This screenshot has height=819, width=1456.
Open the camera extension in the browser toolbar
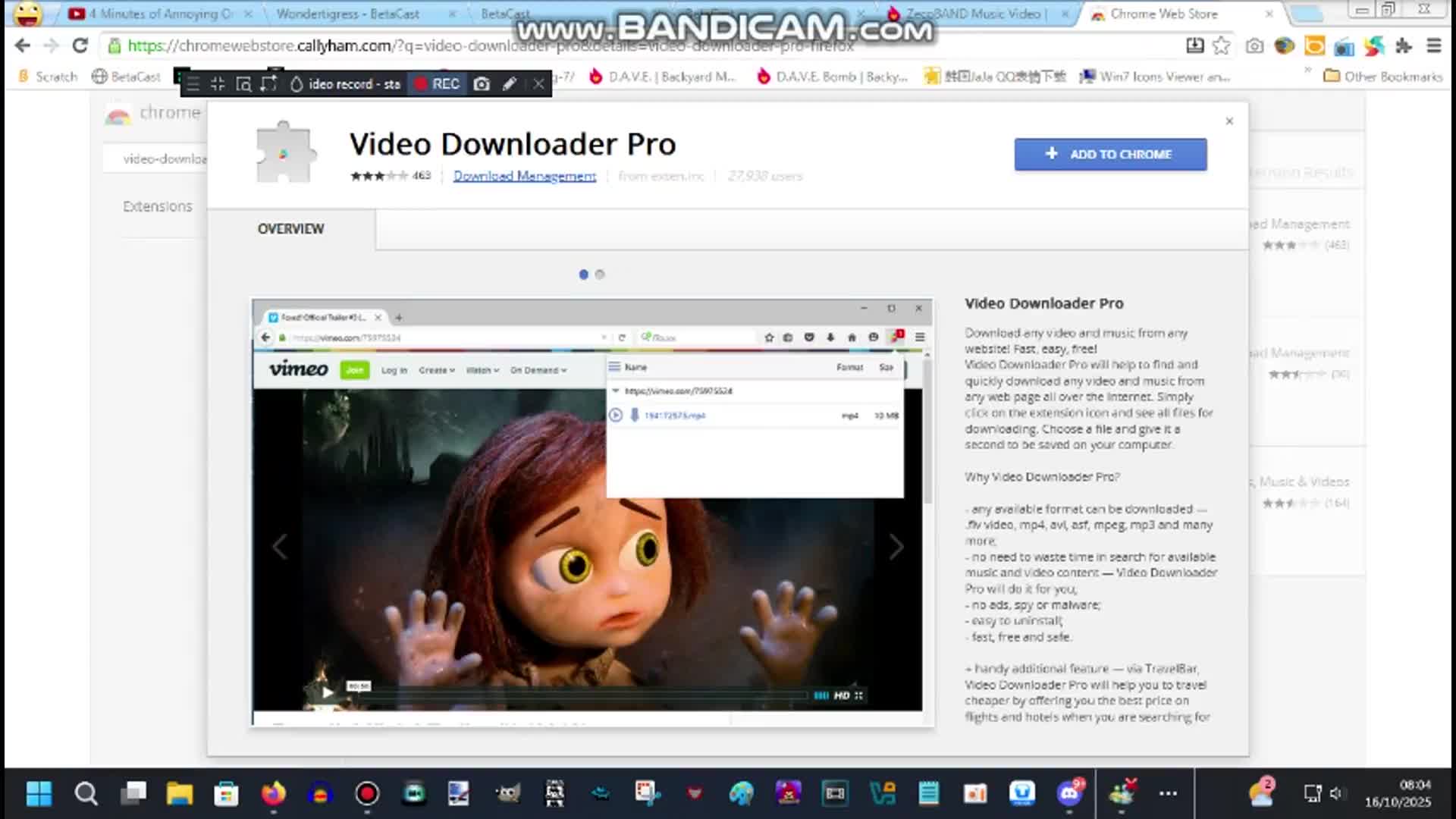point(1254,46)
